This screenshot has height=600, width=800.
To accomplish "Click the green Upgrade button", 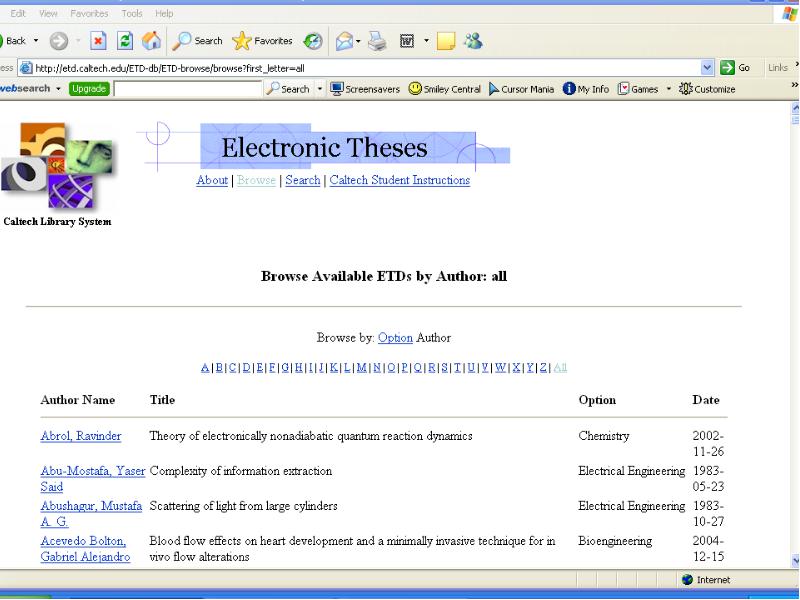I will coord(89,89).
